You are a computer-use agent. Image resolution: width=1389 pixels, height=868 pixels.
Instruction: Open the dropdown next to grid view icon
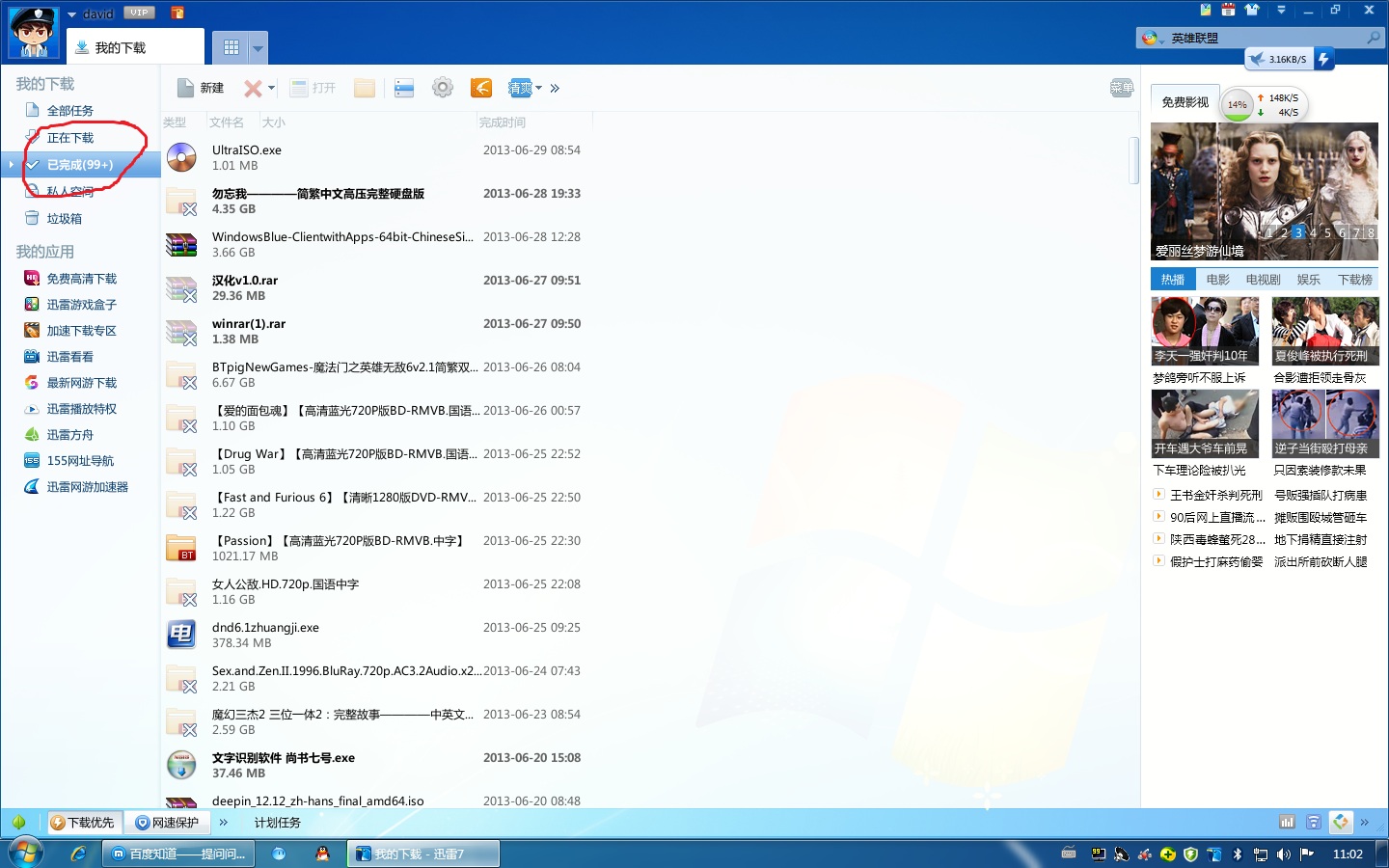pos(258,46)
